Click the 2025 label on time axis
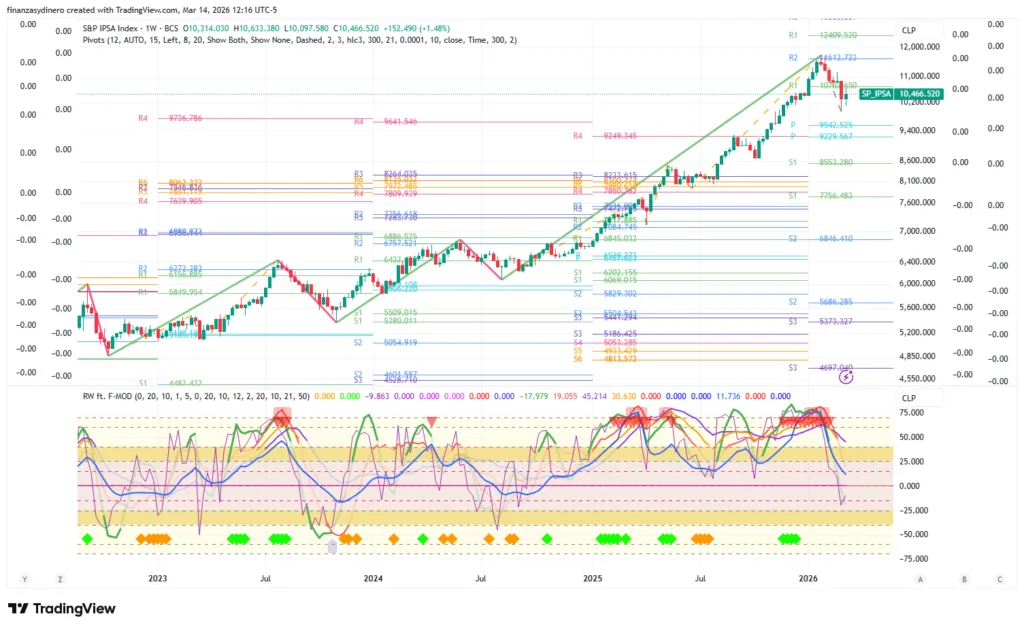 [592, 578]
